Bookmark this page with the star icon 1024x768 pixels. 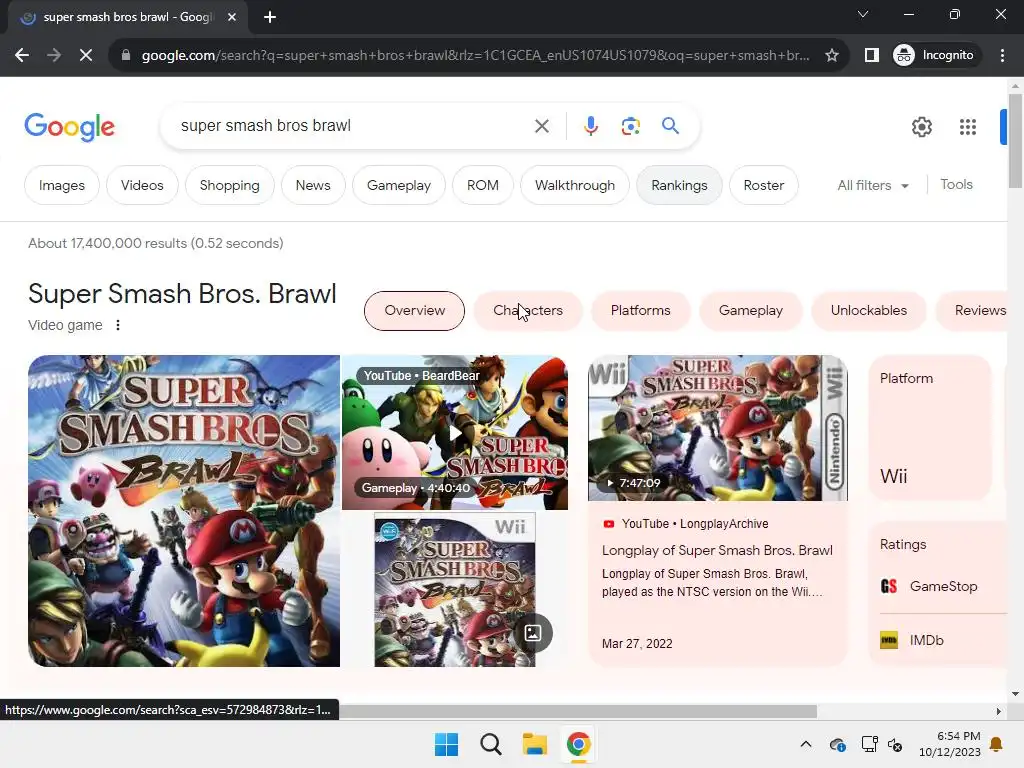(831, 56)
